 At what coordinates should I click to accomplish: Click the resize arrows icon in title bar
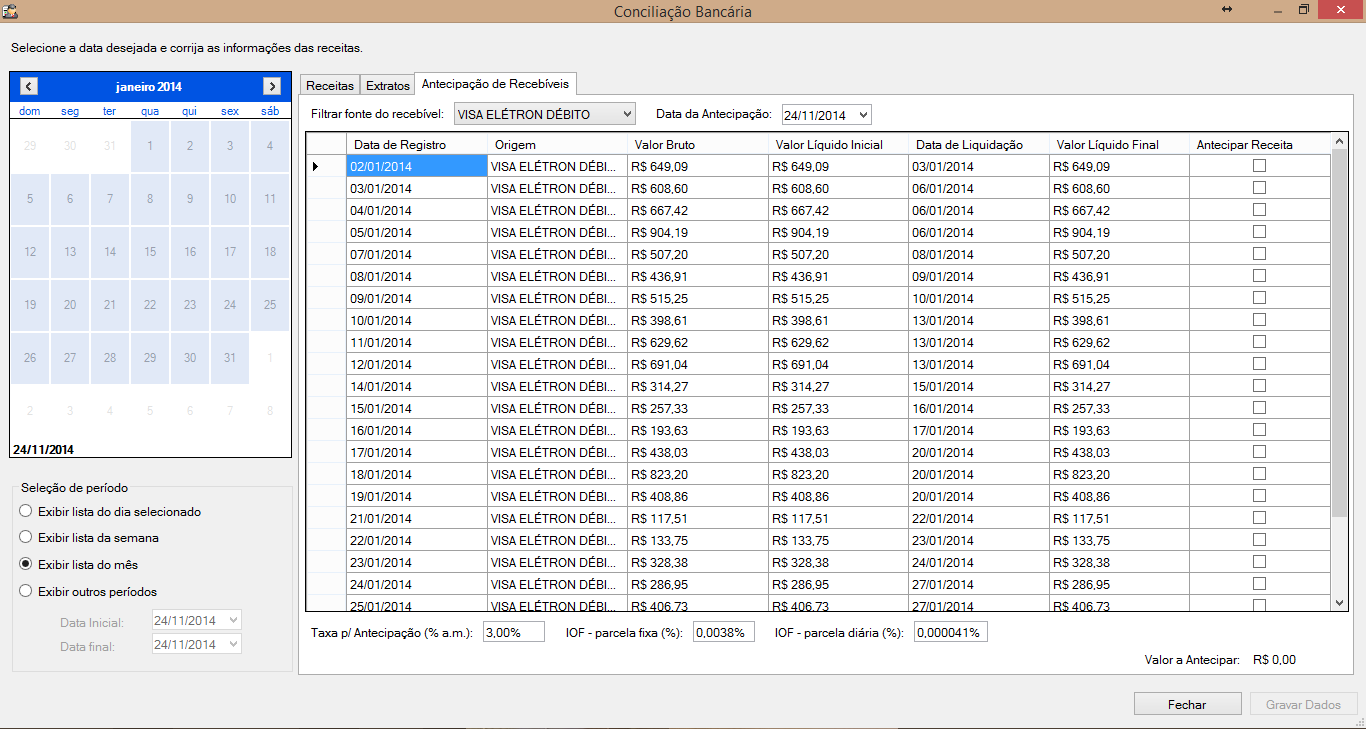[x=1227, y=10]
